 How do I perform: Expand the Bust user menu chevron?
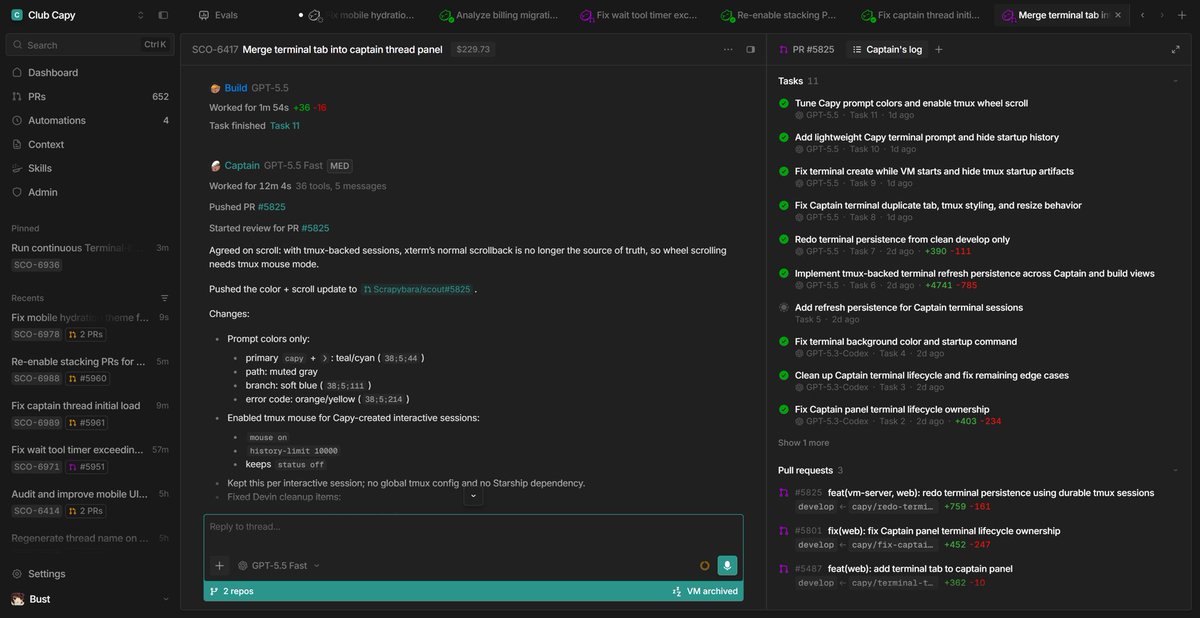166,599
